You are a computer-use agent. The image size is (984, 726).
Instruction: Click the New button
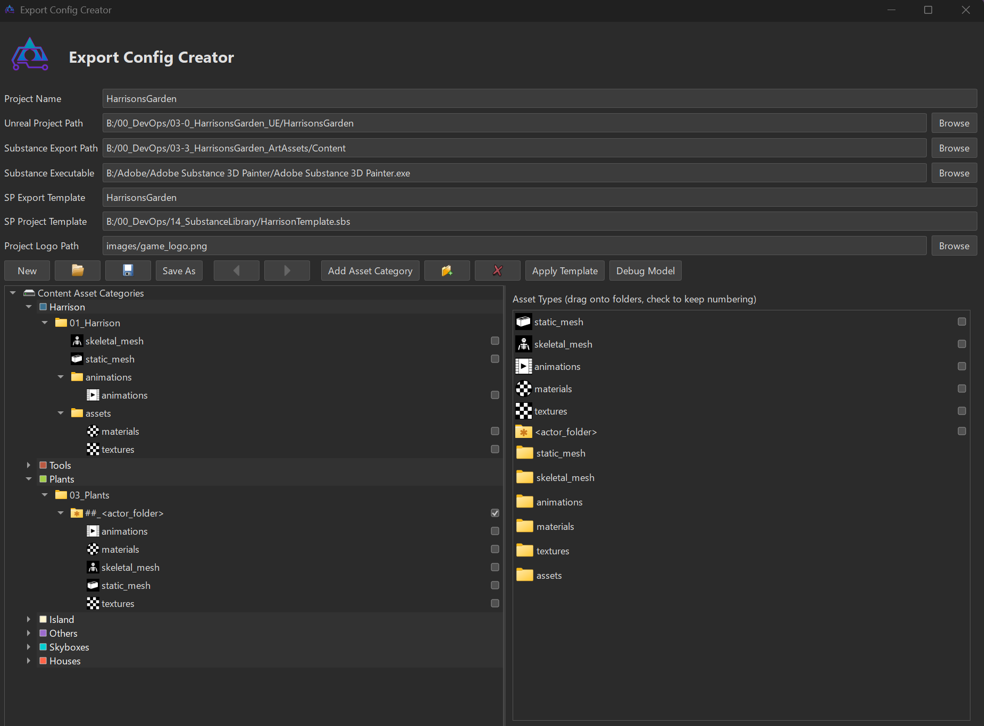coord(27,270)
